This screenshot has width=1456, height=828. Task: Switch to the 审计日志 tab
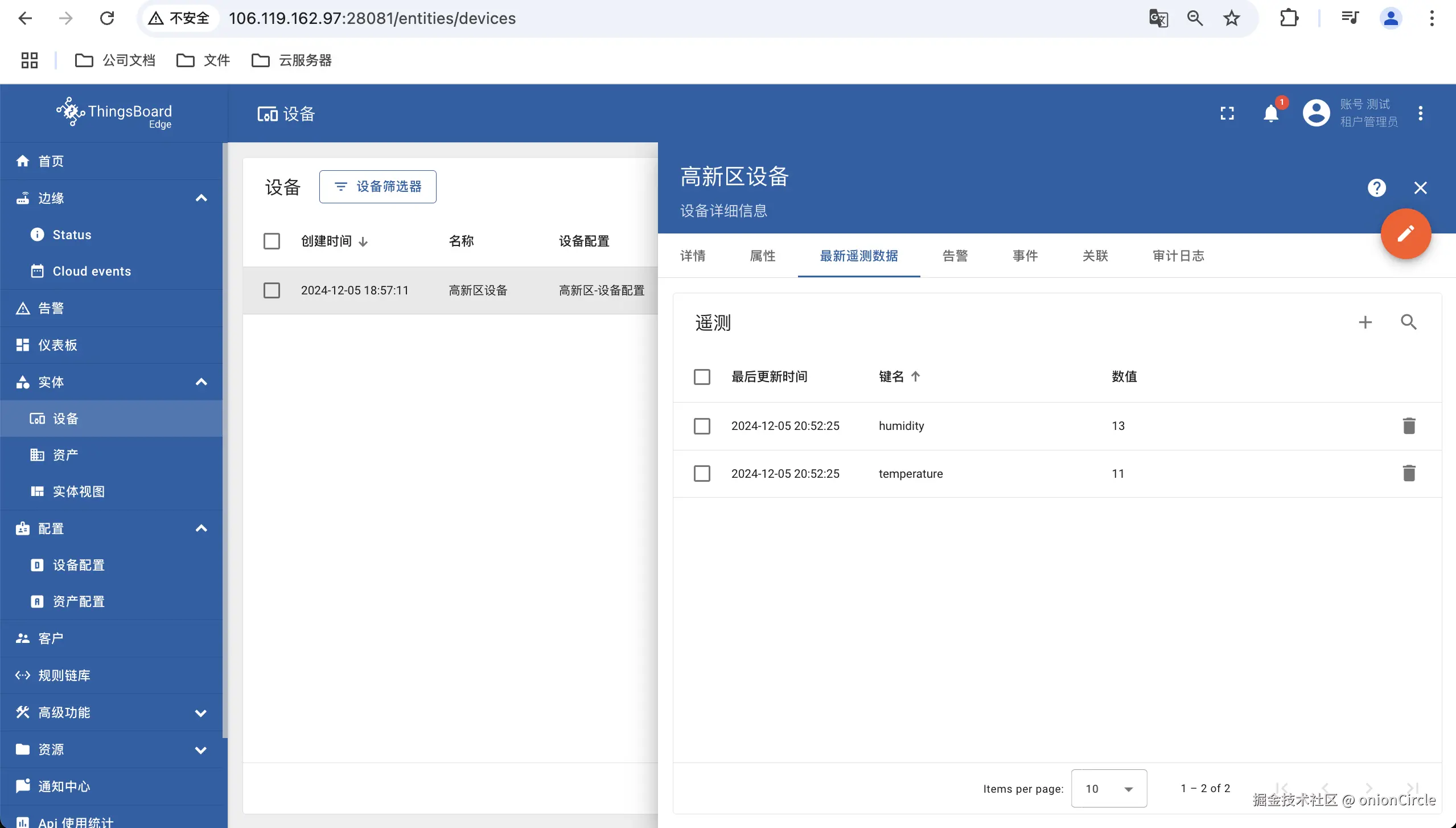(x=1178, y=256)
